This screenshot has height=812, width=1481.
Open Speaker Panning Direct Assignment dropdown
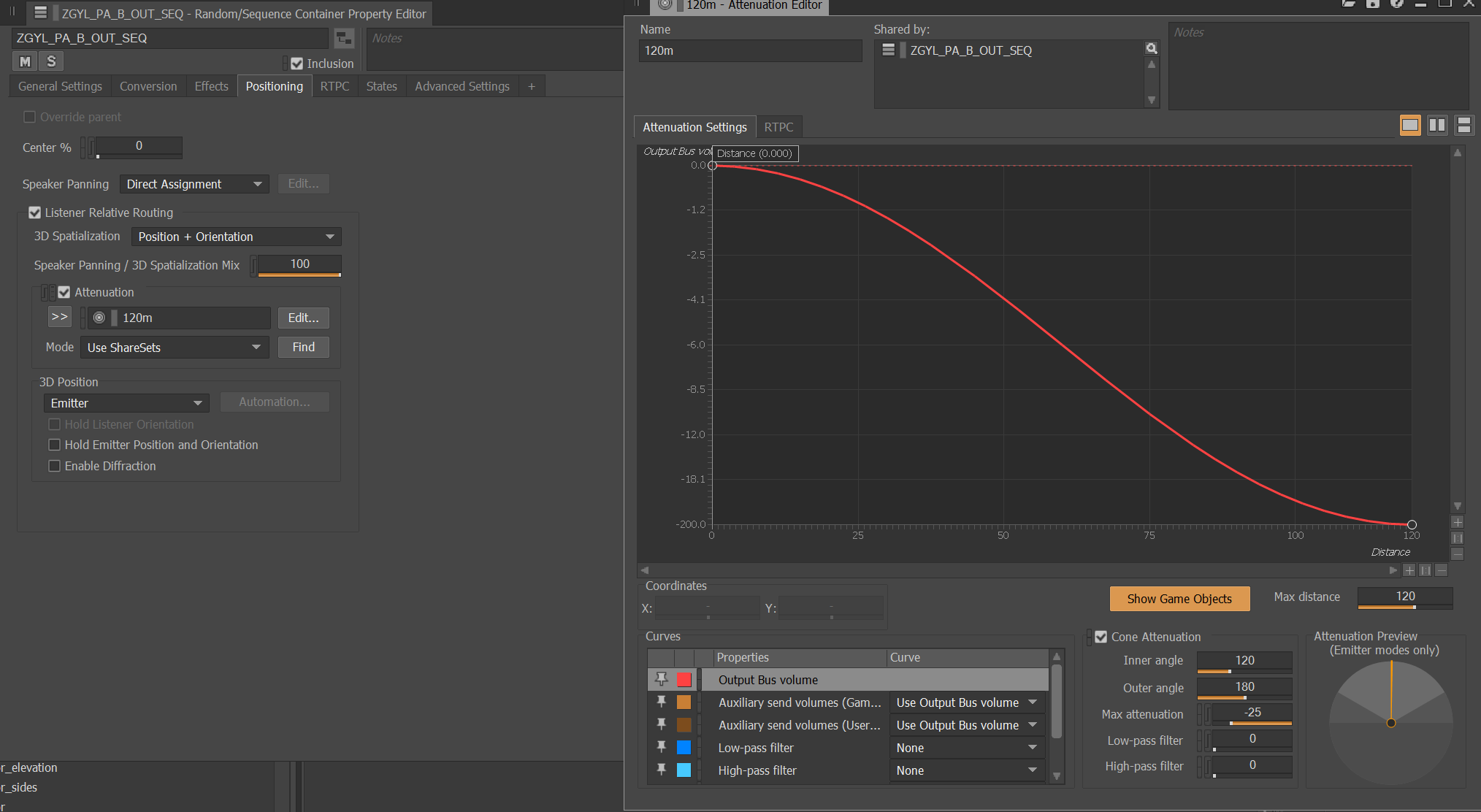pyautogui.click(x=194, y=184)
